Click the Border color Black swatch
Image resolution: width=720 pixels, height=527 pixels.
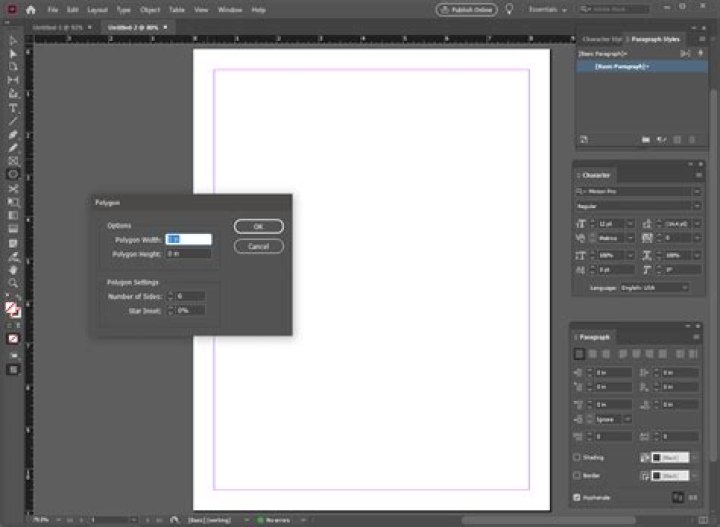(x=670, y=476)
